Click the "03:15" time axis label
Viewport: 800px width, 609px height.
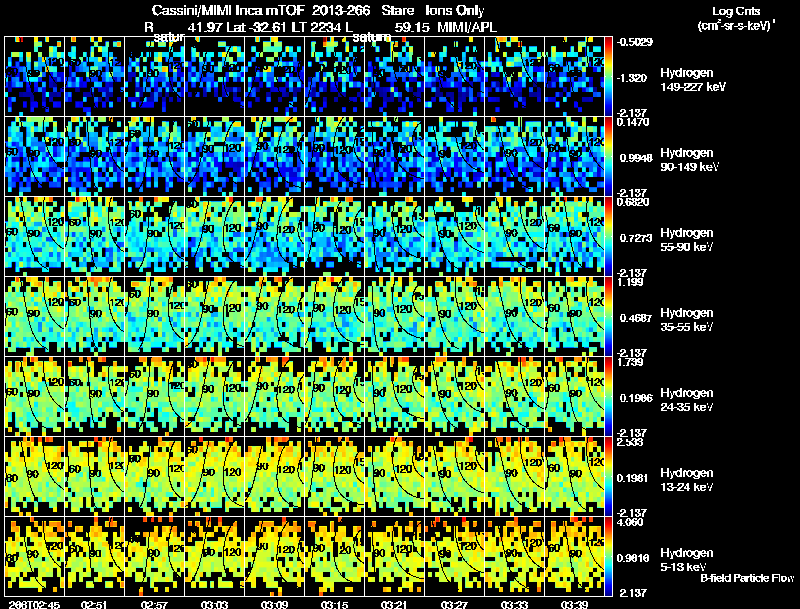334,605
